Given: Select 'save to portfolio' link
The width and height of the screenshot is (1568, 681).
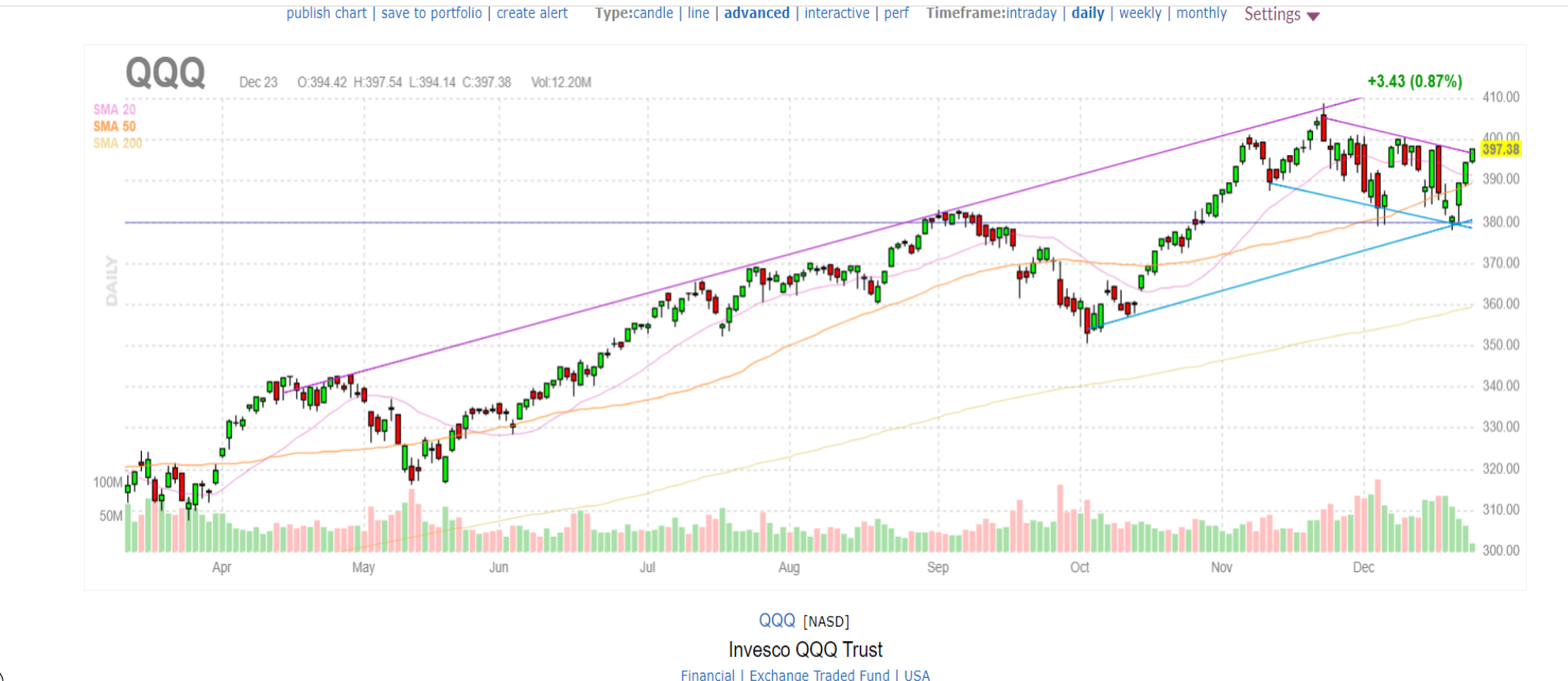Looking at the screenshot, I should pyautogui.click(x=431, y=13).
